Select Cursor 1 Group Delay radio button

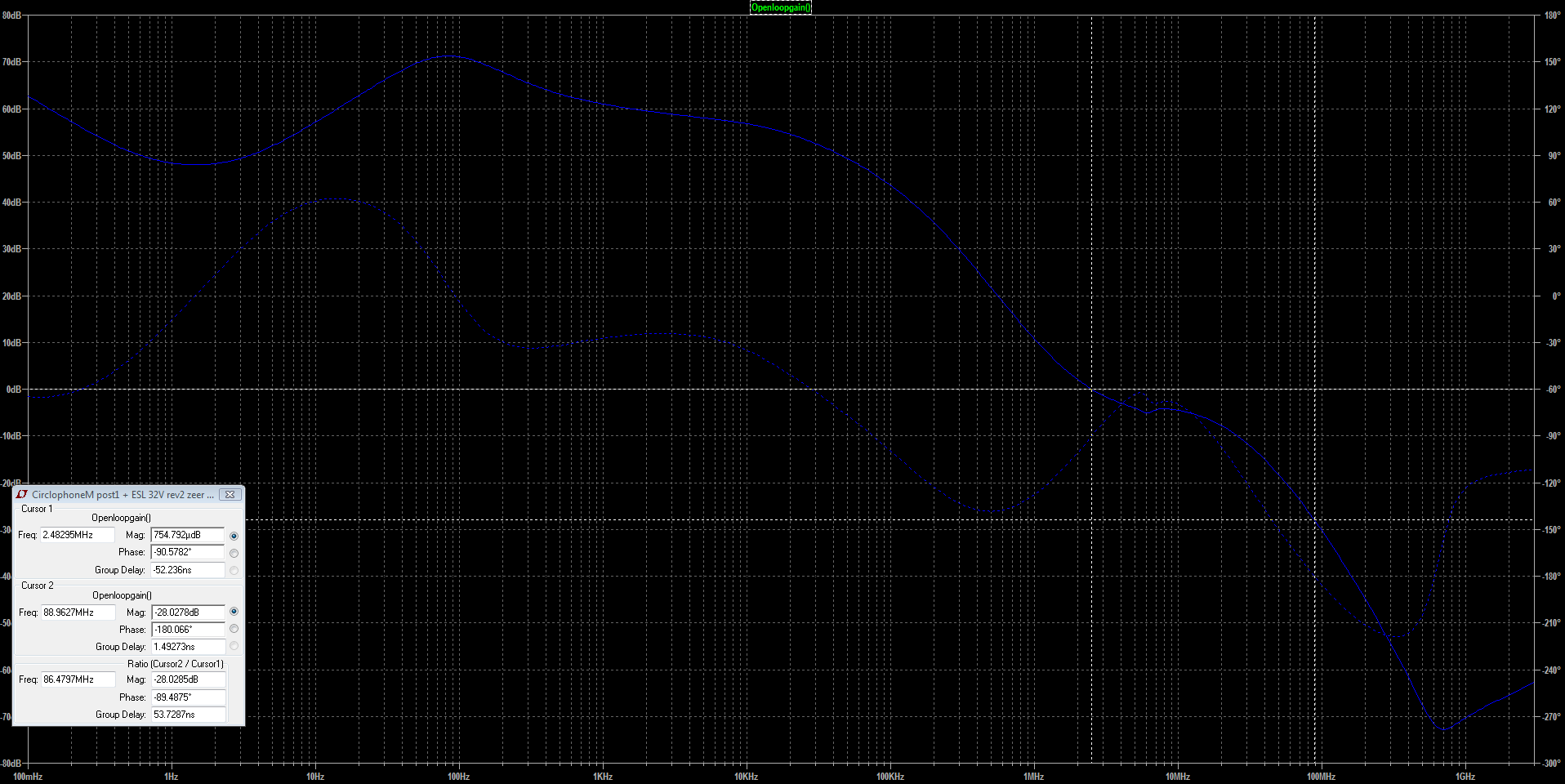234,570
